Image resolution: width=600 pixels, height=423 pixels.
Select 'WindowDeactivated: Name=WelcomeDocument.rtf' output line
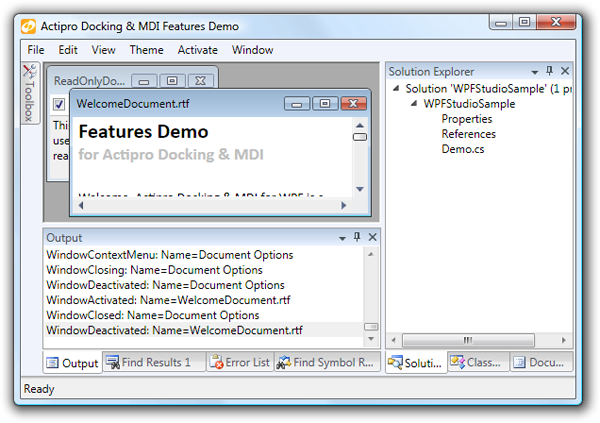pos(174,330)
